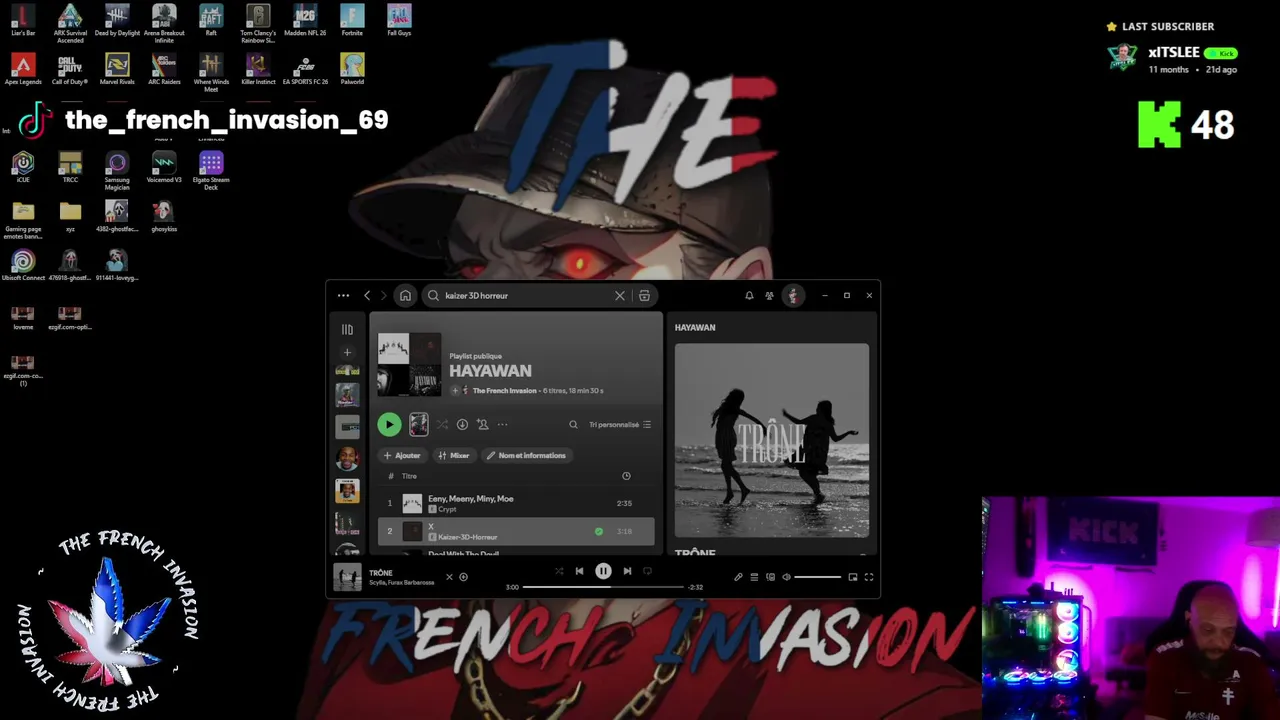Show lyrics with the microphone icon
Viewport: 1280px width, 720px height.
tap(738, 577)
